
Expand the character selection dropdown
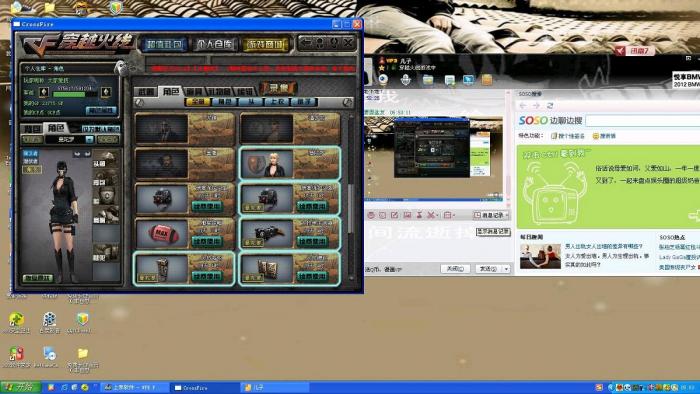click(89, 140)
